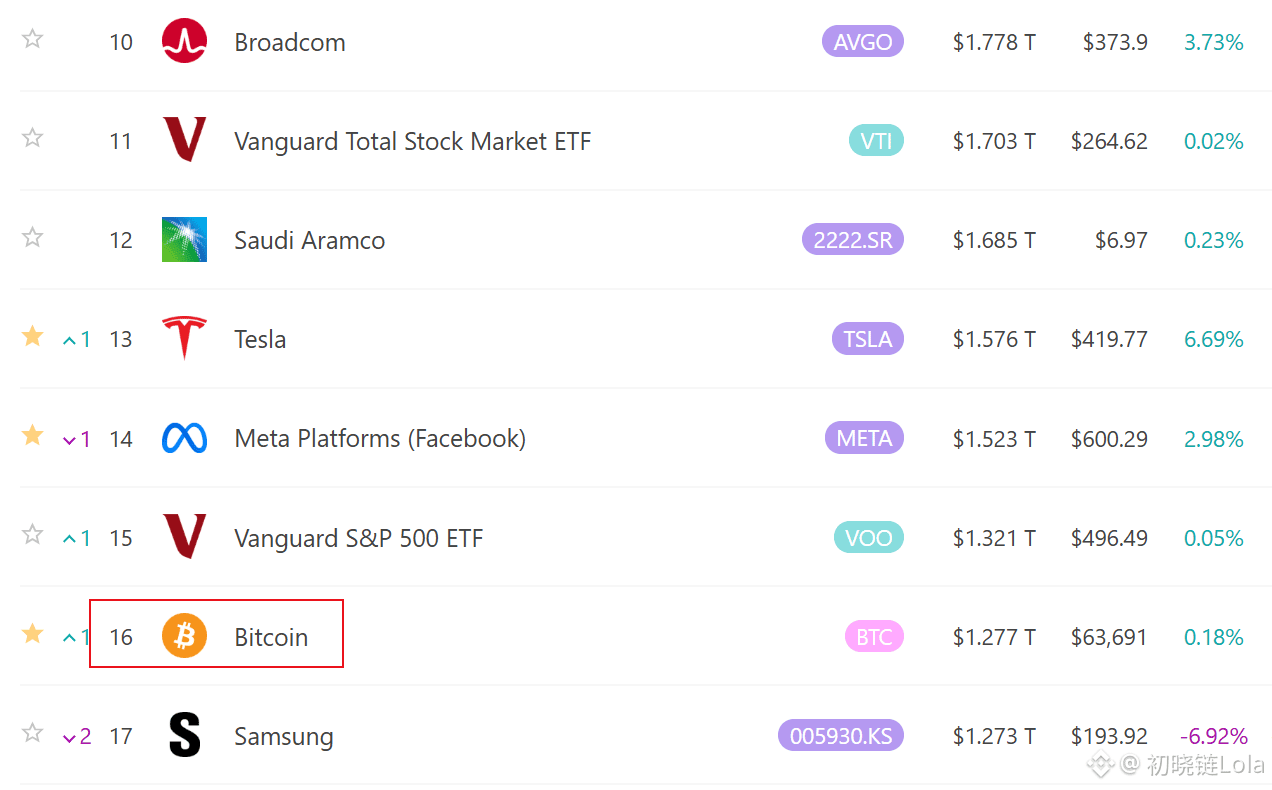Screen dimensions: 1272x790
Task: Open the Bitcoin name link
Action: (271, 637)
